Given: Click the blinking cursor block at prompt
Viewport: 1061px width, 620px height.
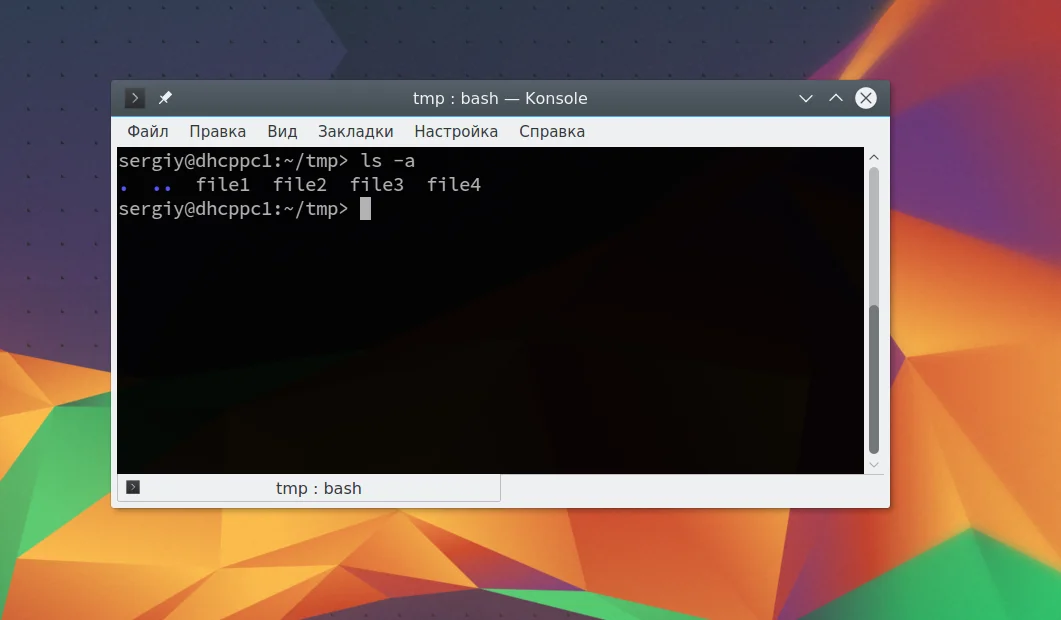Looking at the screenshot, I should pos(365,208).
